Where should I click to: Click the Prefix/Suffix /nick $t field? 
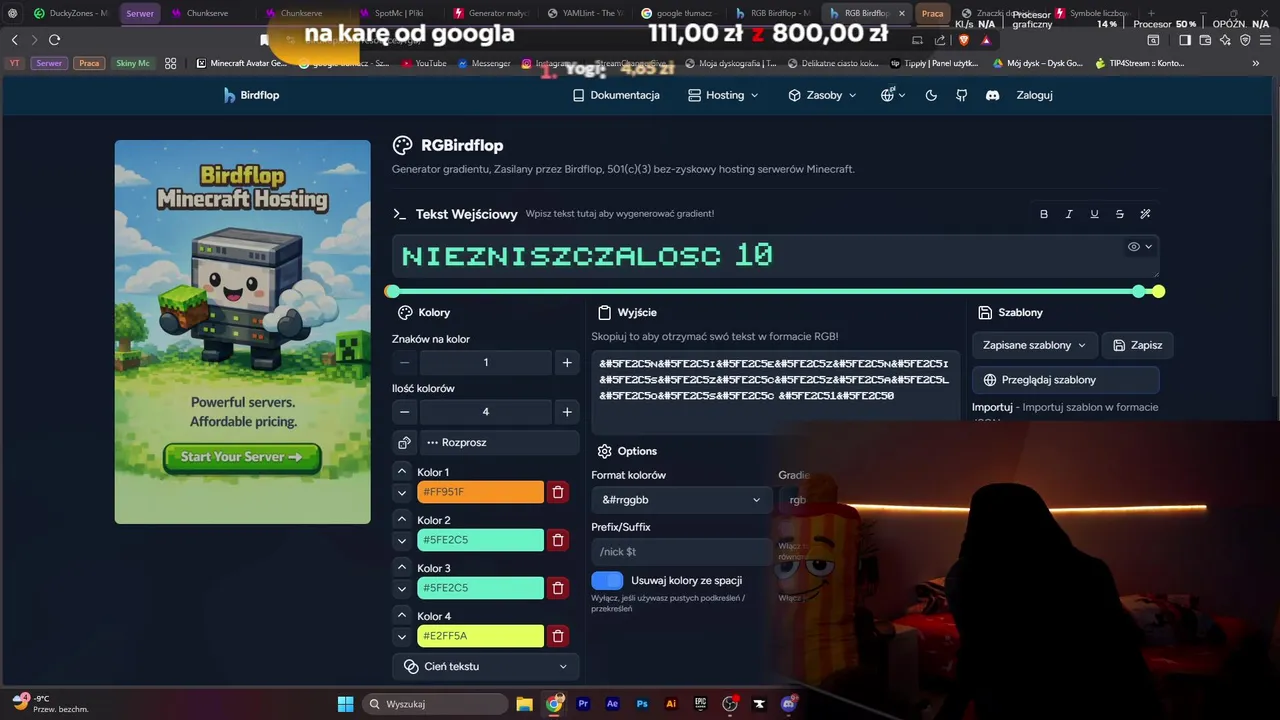pyautogui.click(x=681, y=551)
